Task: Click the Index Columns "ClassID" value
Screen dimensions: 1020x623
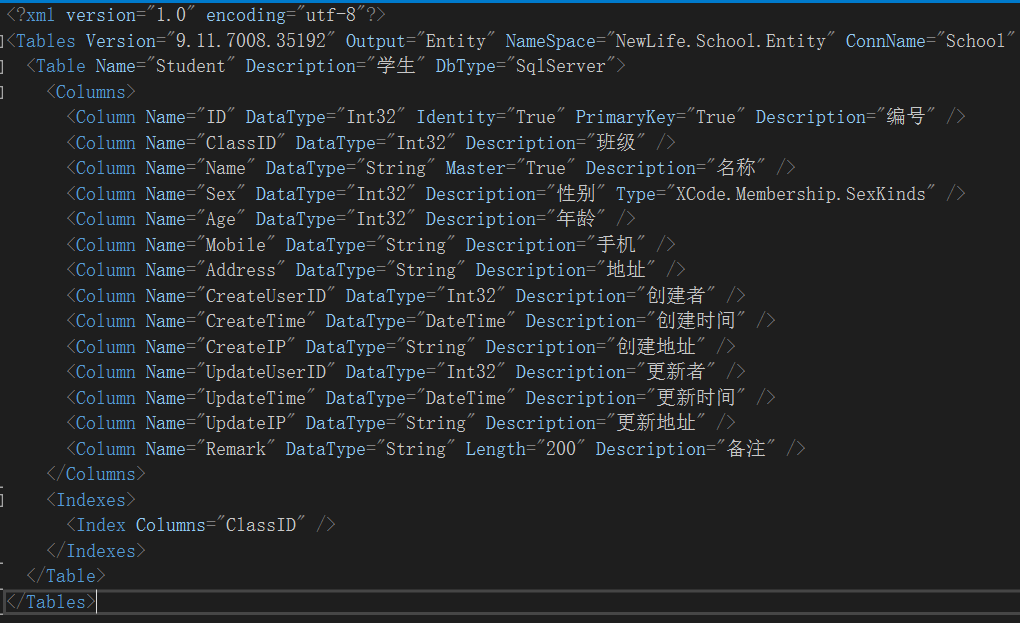Action: (x=261, y=525)
